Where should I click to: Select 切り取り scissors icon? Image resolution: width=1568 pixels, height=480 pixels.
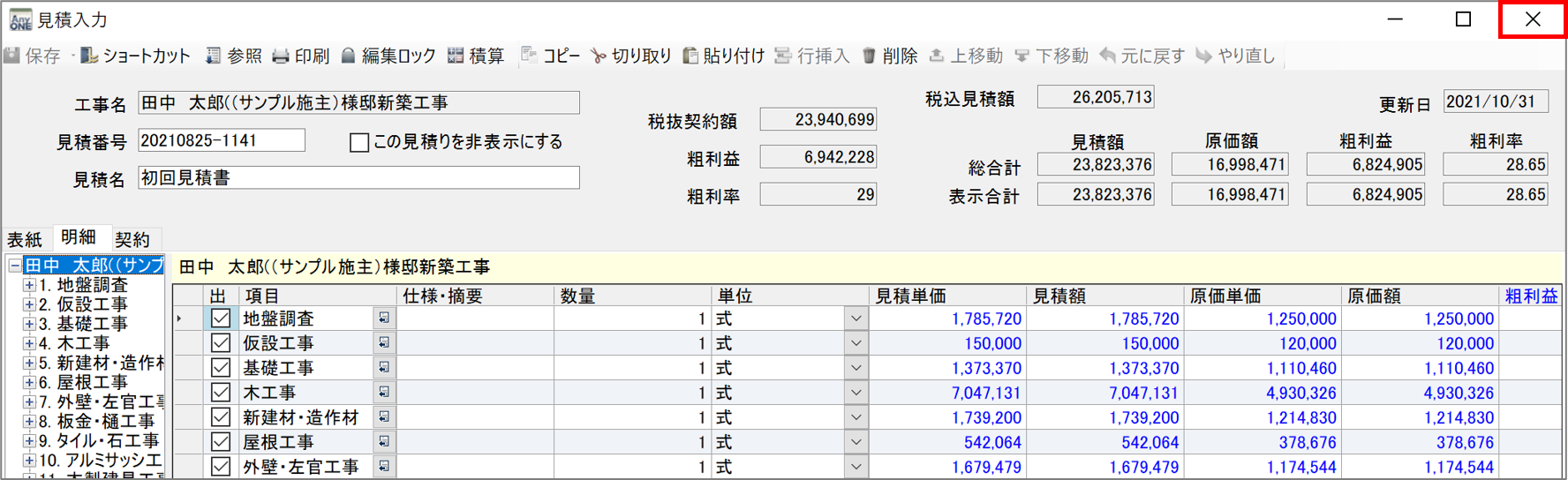click(x=599, y=56)
